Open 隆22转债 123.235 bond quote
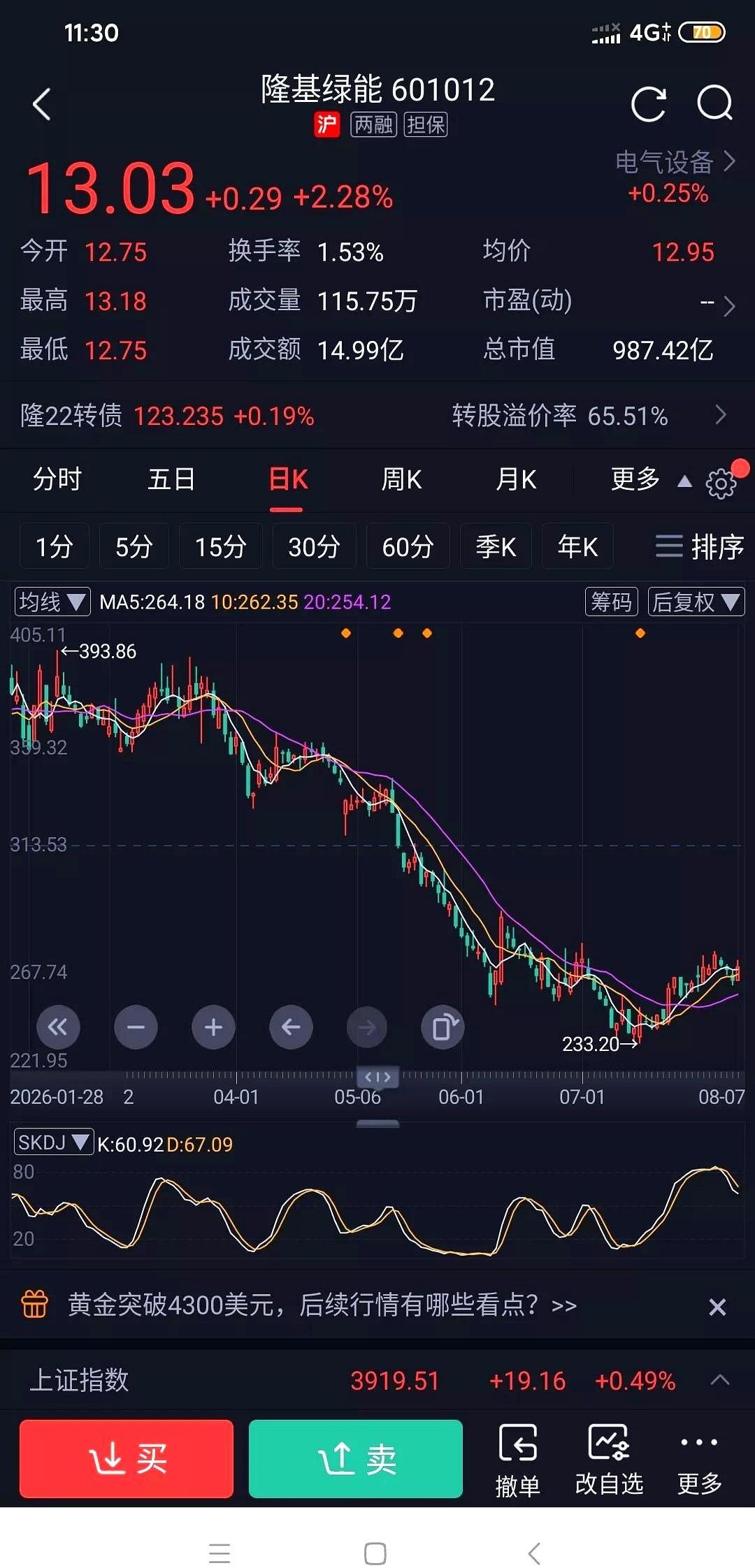 [x=168, y=416]
